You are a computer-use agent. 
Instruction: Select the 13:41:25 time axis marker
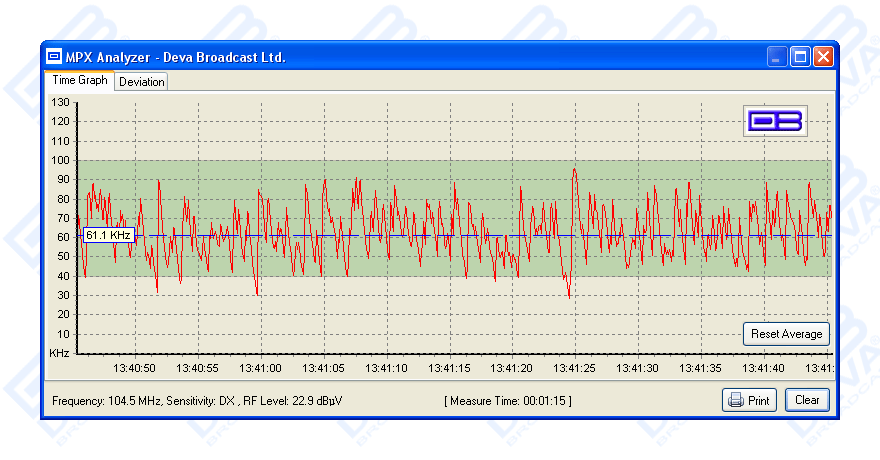(x=575, y=368)
